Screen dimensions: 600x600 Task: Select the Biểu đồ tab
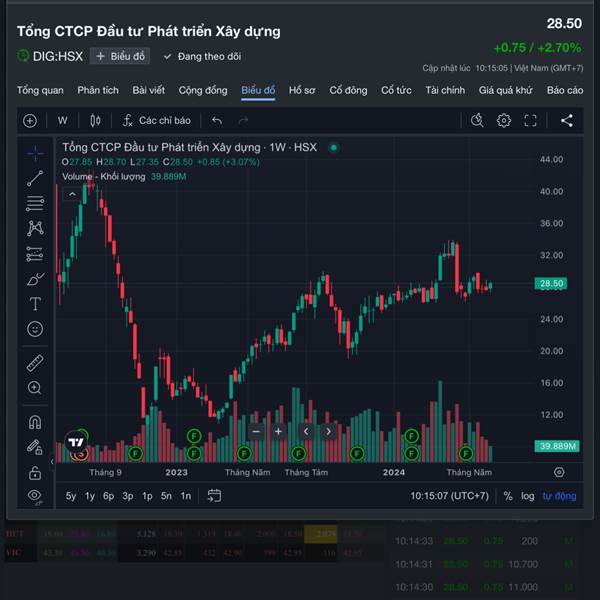[258, 90]
